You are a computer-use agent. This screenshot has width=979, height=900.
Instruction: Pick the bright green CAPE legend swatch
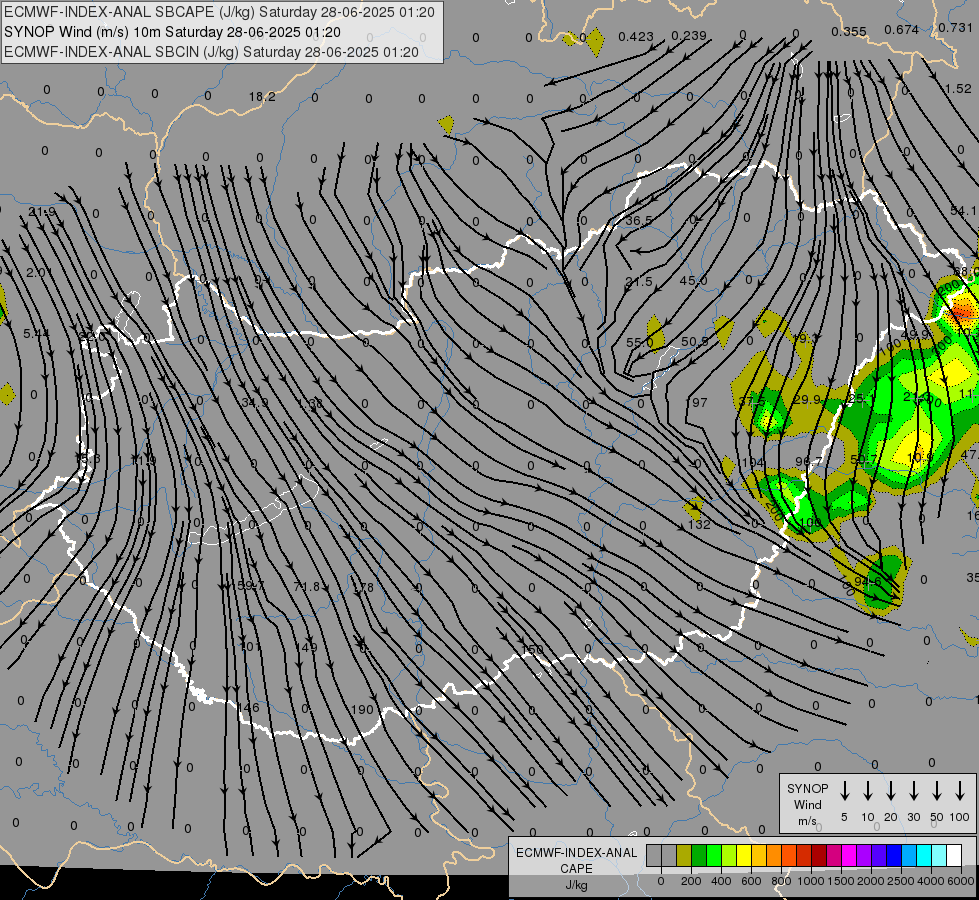click(x=714, y=856)
